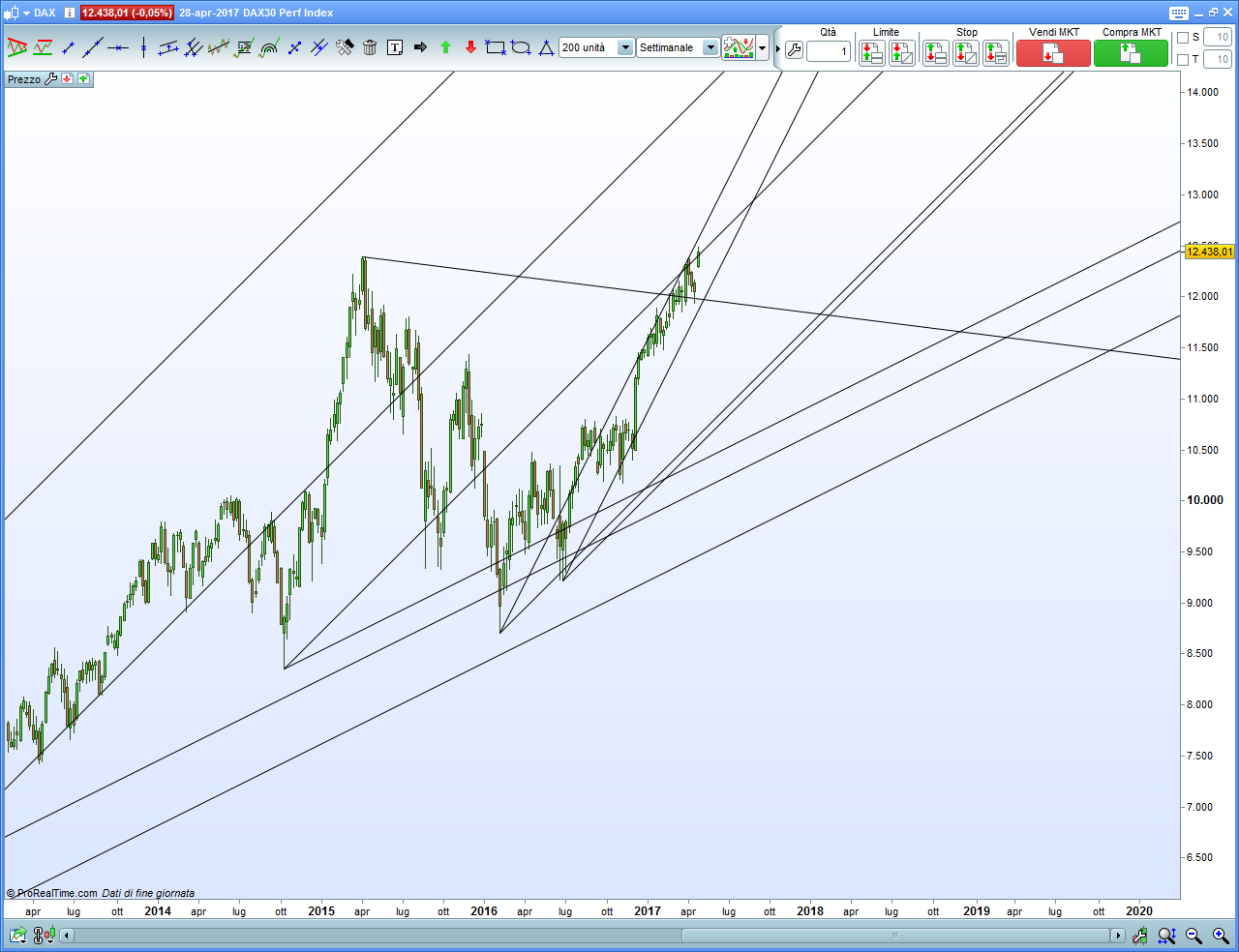Select the blue ray line tool
The height and width of the screenshot is (952, 1239).
click(x=294, y=47)
